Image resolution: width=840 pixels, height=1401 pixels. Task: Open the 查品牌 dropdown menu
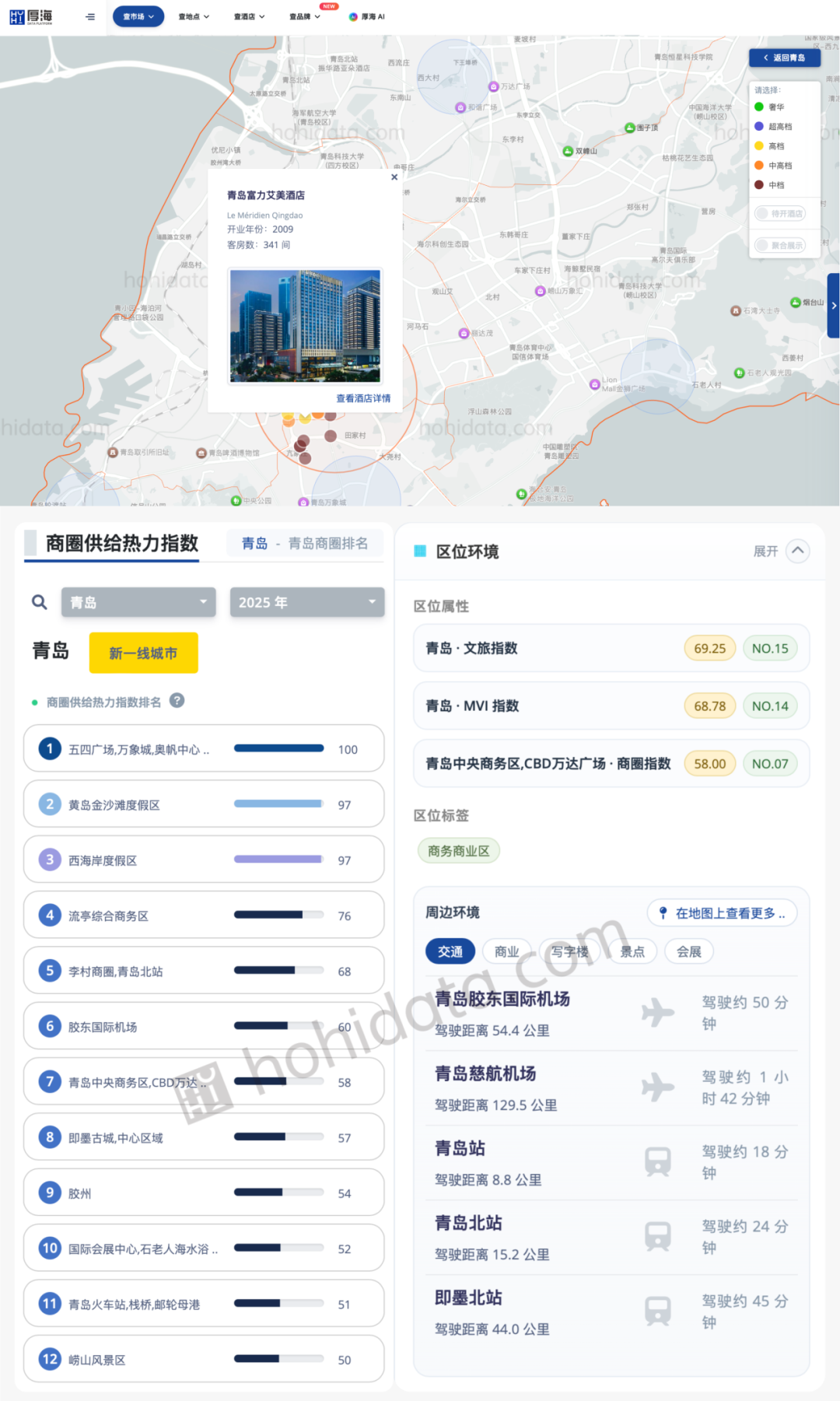pos(305,16)
